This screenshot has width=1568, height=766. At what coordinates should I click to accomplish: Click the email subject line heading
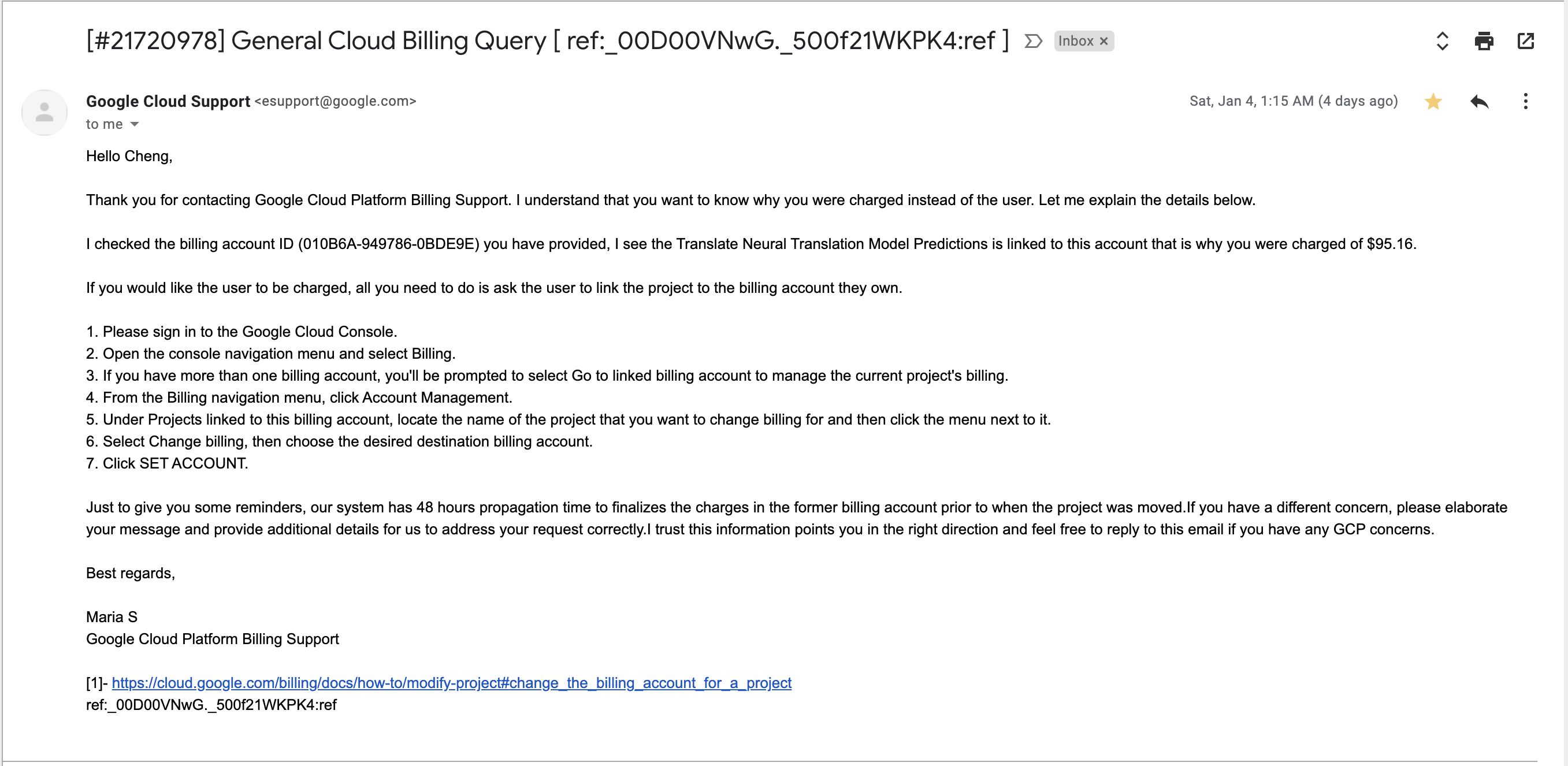[x=547, y=41]
